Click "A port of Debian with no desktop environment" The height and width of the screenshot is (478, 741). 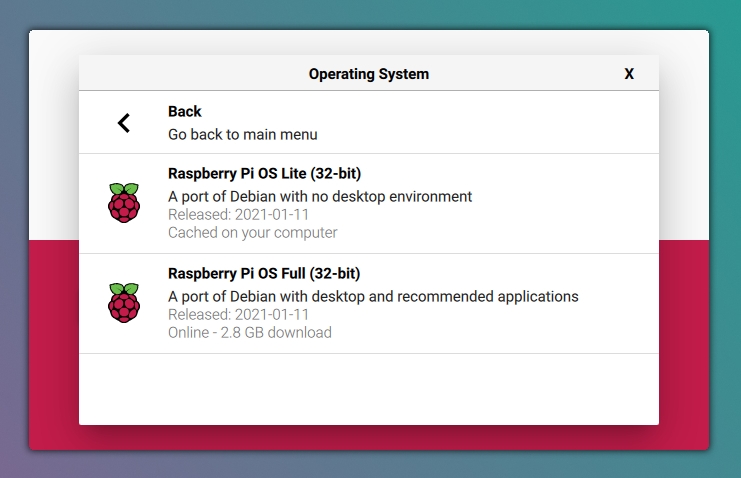point(320,196)
